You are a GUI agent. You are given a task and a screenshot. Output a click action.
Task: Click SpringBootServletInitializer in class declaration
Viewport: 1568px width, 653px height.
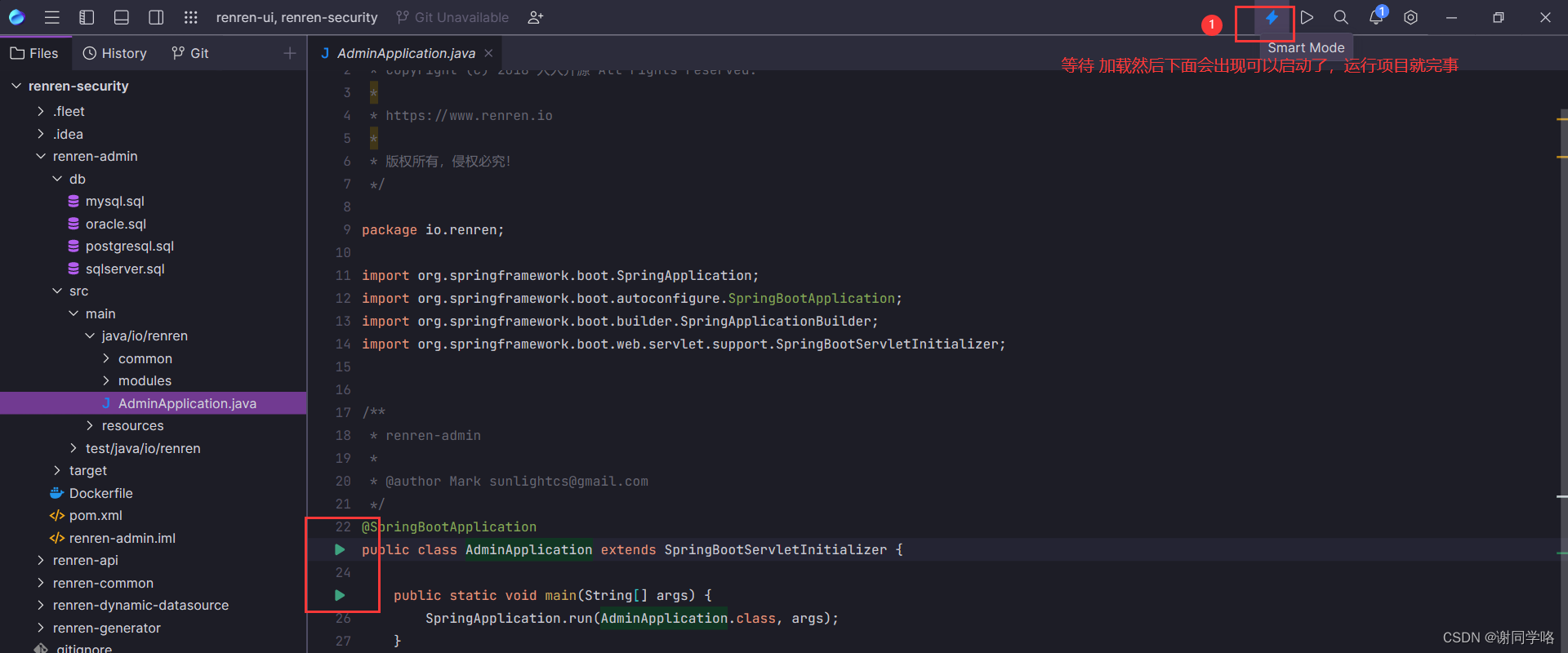click(x=775, y=550)
